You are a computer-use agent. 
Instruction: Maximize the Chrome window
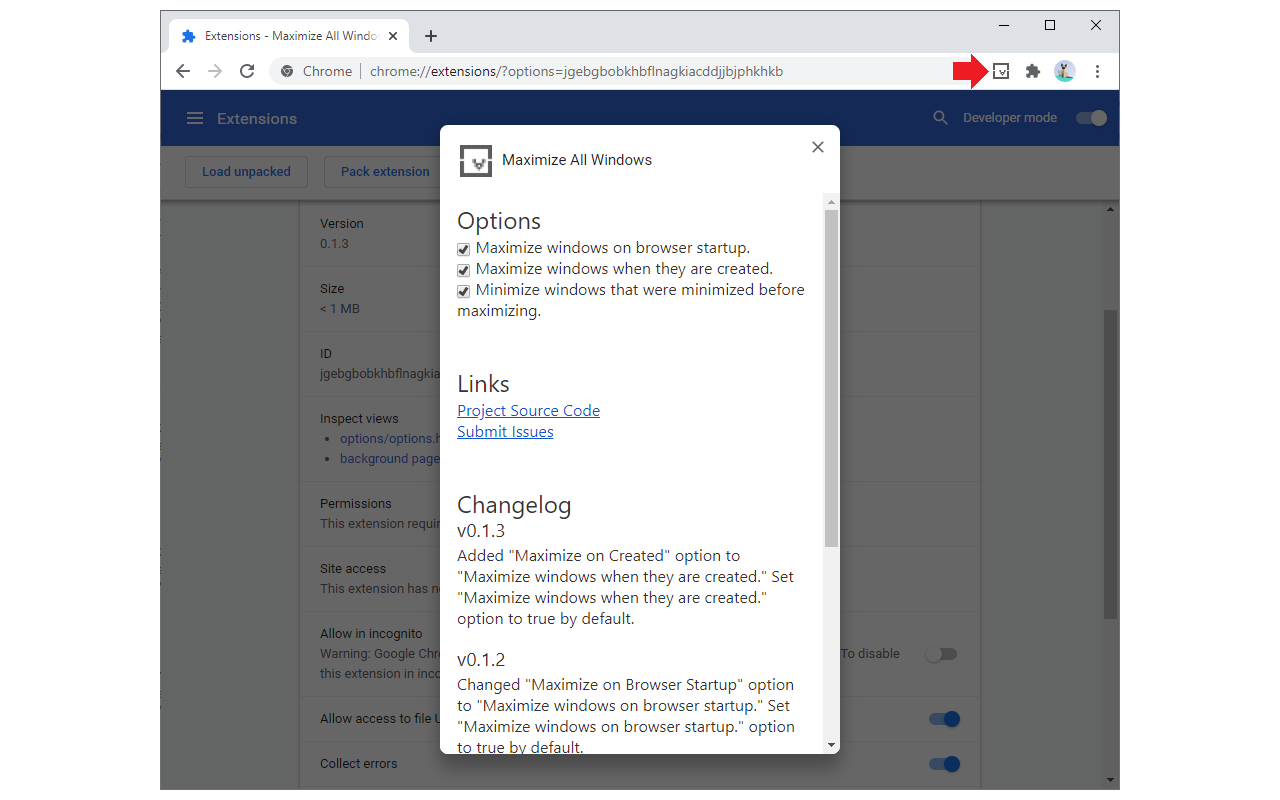(x=1050, y=25)
